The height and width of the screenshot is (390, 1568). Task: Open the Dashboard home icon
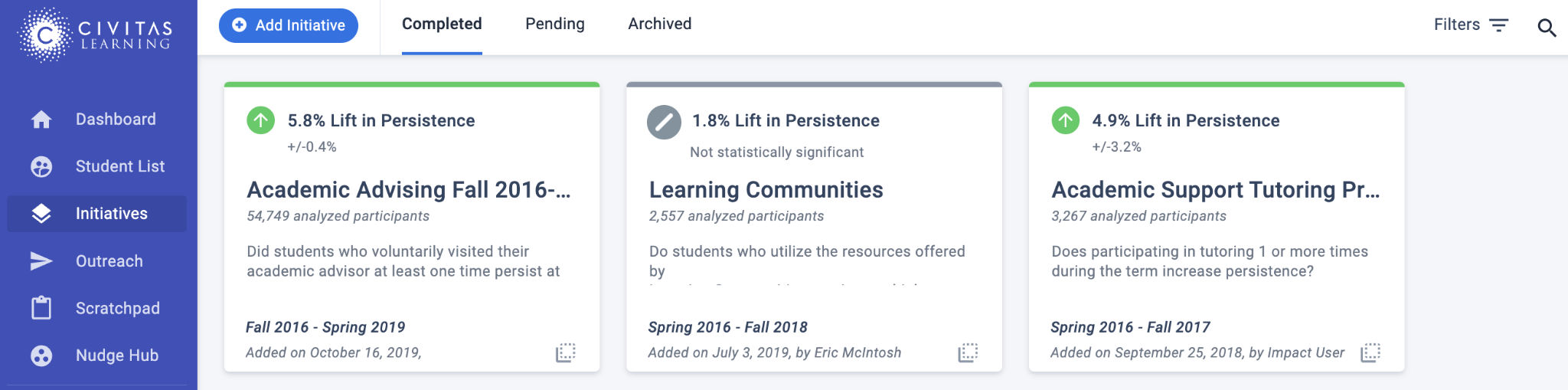41,120
